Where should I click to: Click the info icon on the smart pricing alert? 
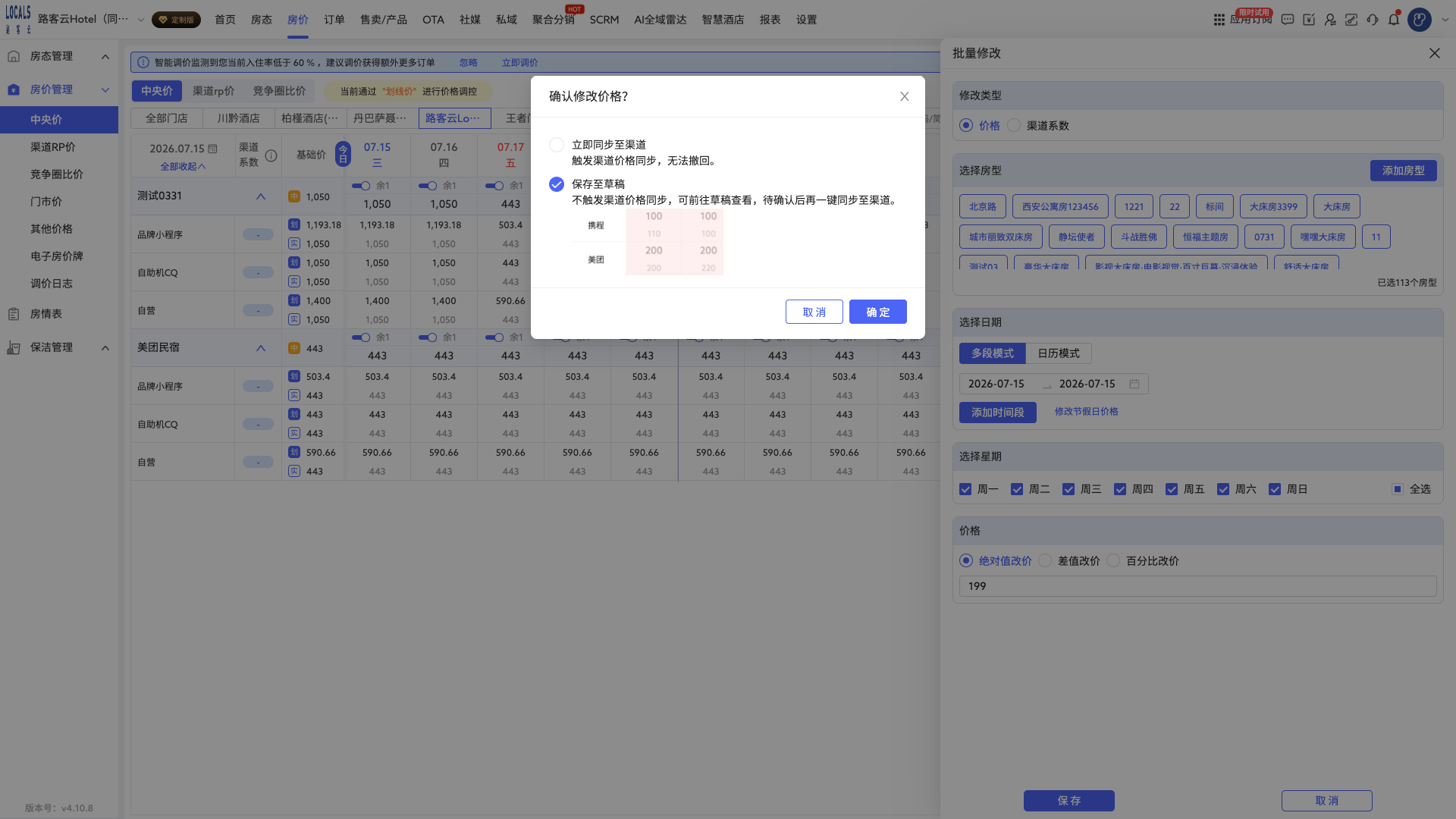[143, 62]
